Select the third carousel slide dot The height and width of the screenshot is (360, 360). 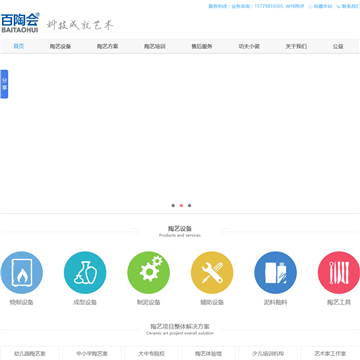189,205
